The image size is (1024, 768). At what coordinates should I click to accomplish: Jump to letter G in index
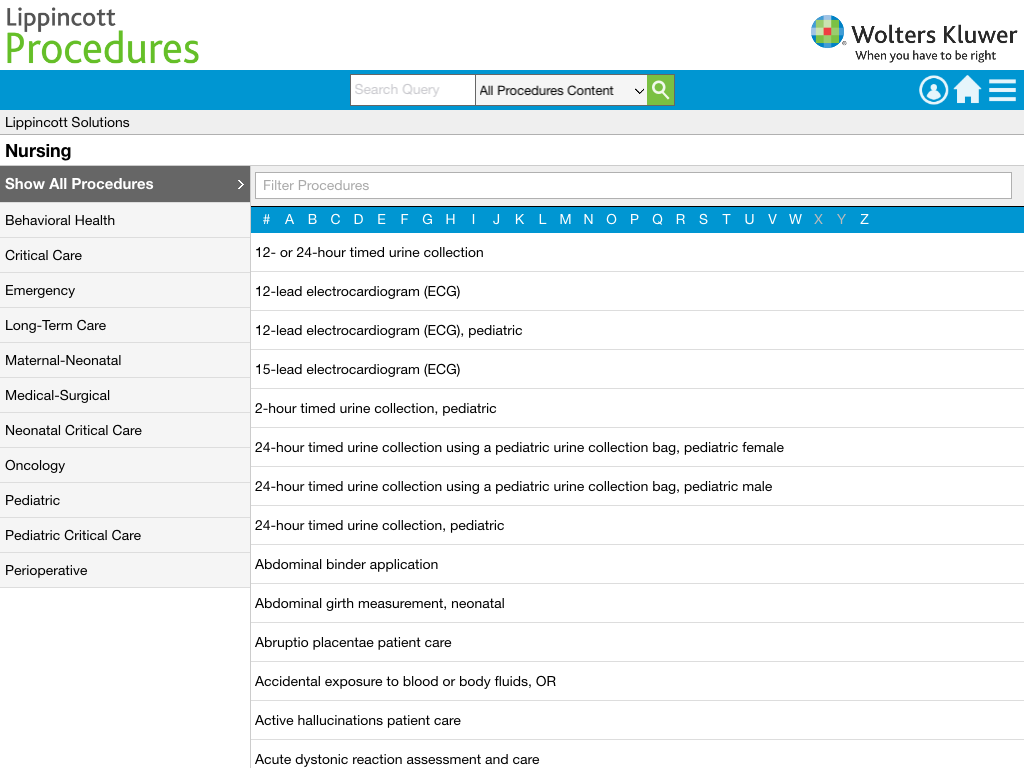(x=427, y=219)
